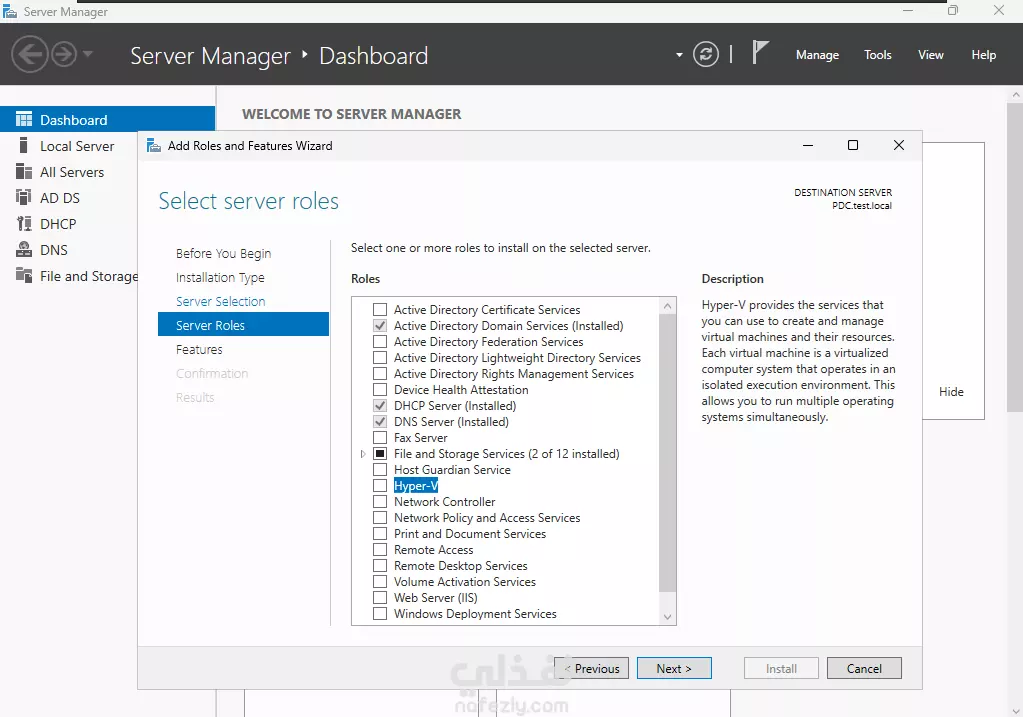Viewport: 1023px width, 717px height.
Task: Click the File and Storage icon in sidebar
Action: [x=23, y=275]
